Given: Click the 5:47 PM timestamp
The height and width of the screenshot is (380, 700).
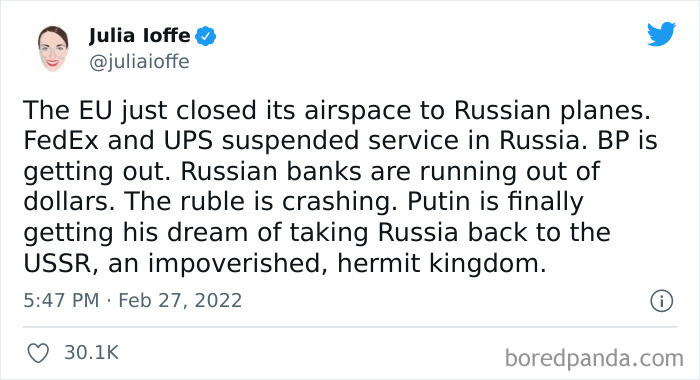Looking at the screenshot, I should (x=61, y=300).
